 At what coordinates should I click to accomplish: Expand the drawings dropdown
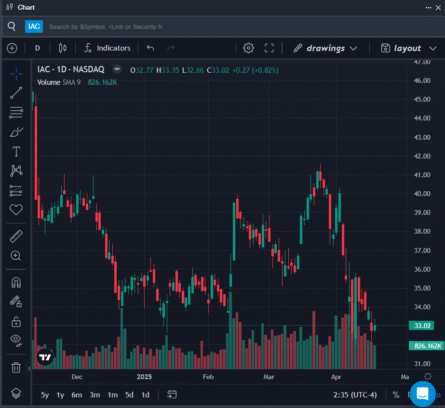pos(325,48)
